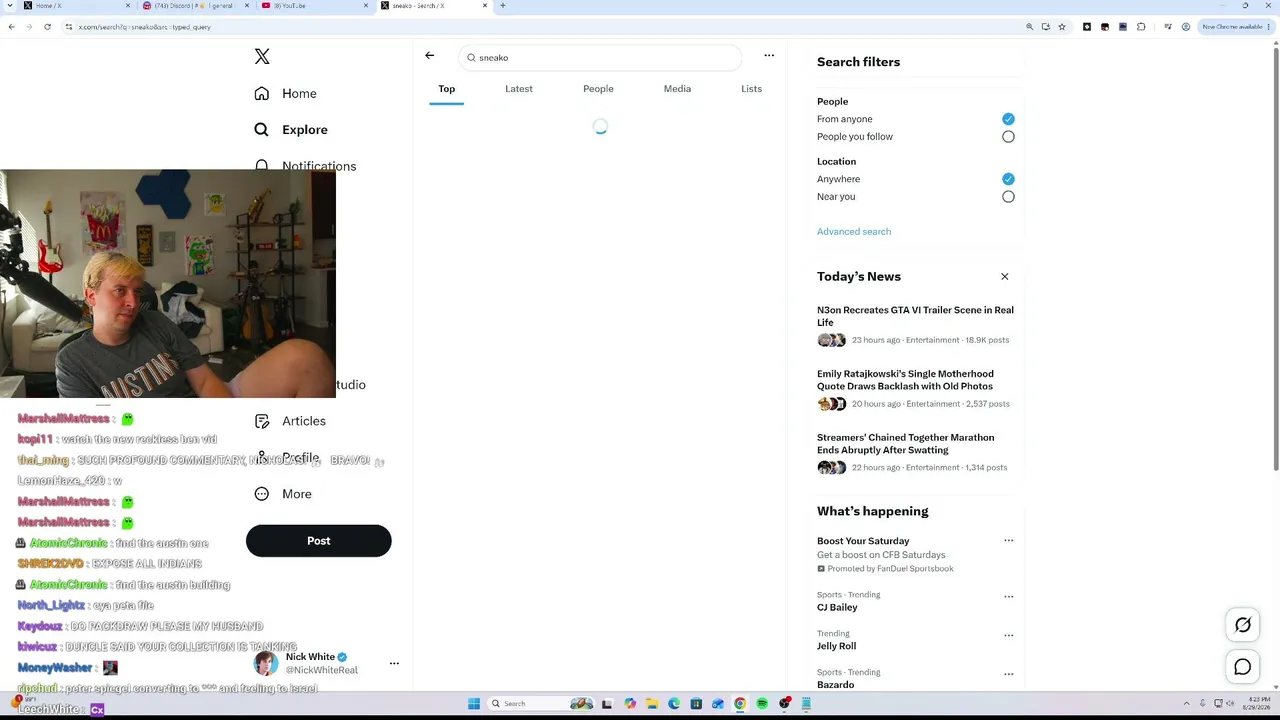Image resolution: width=1280 pixels, height=720 pixels.
Task: Open Chrome zoom magnifier icon
Action: pos(1029,27)
